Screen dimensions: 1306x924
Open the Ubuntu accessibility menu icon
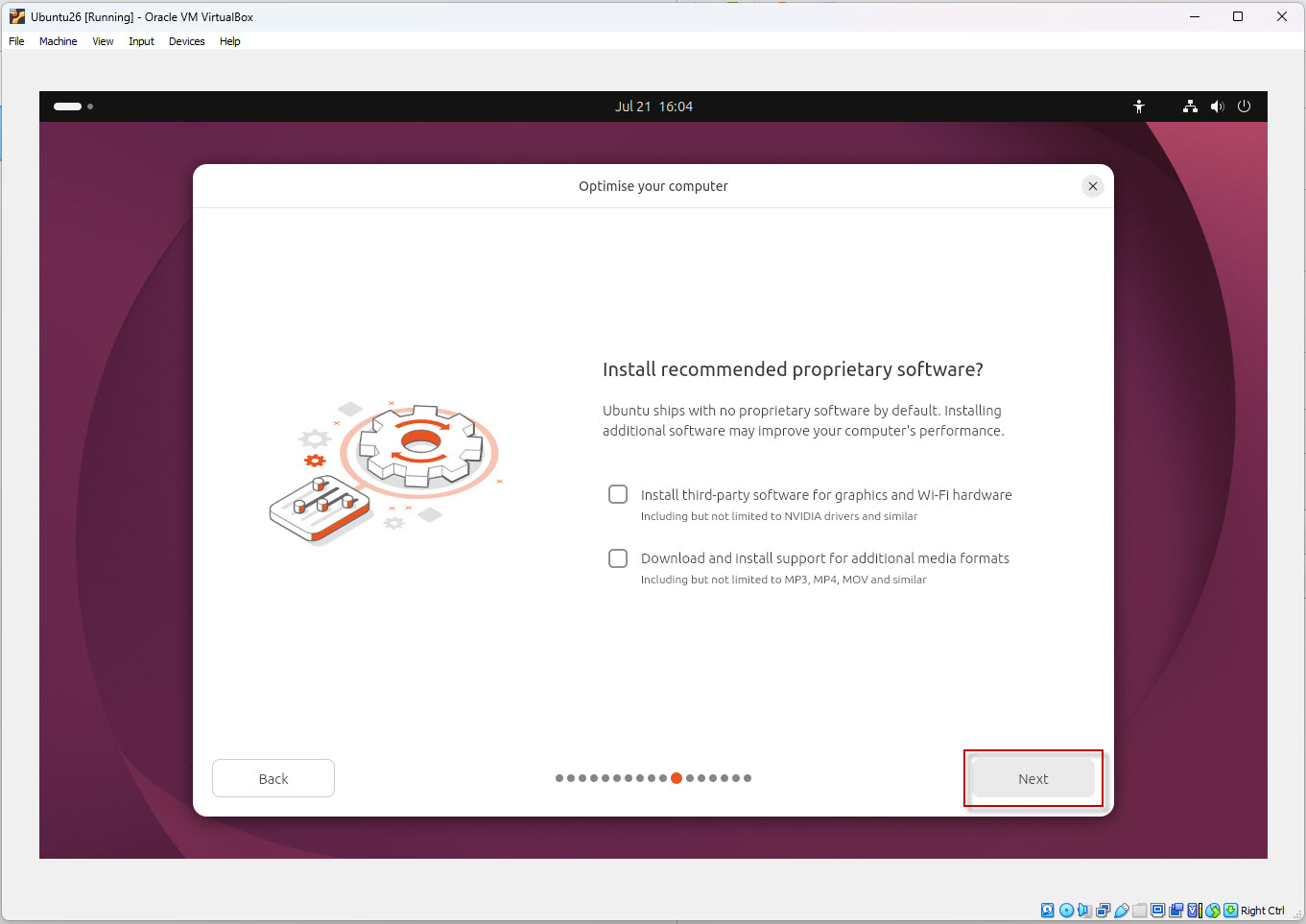pyautogui.click(x=1139, y=107)
